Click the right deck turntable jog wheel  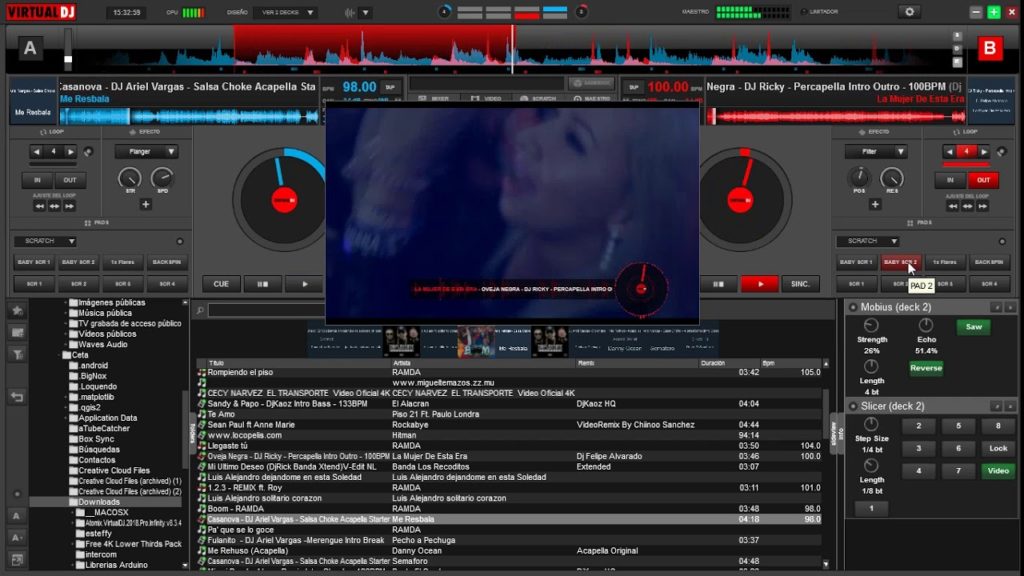(741, 200)
